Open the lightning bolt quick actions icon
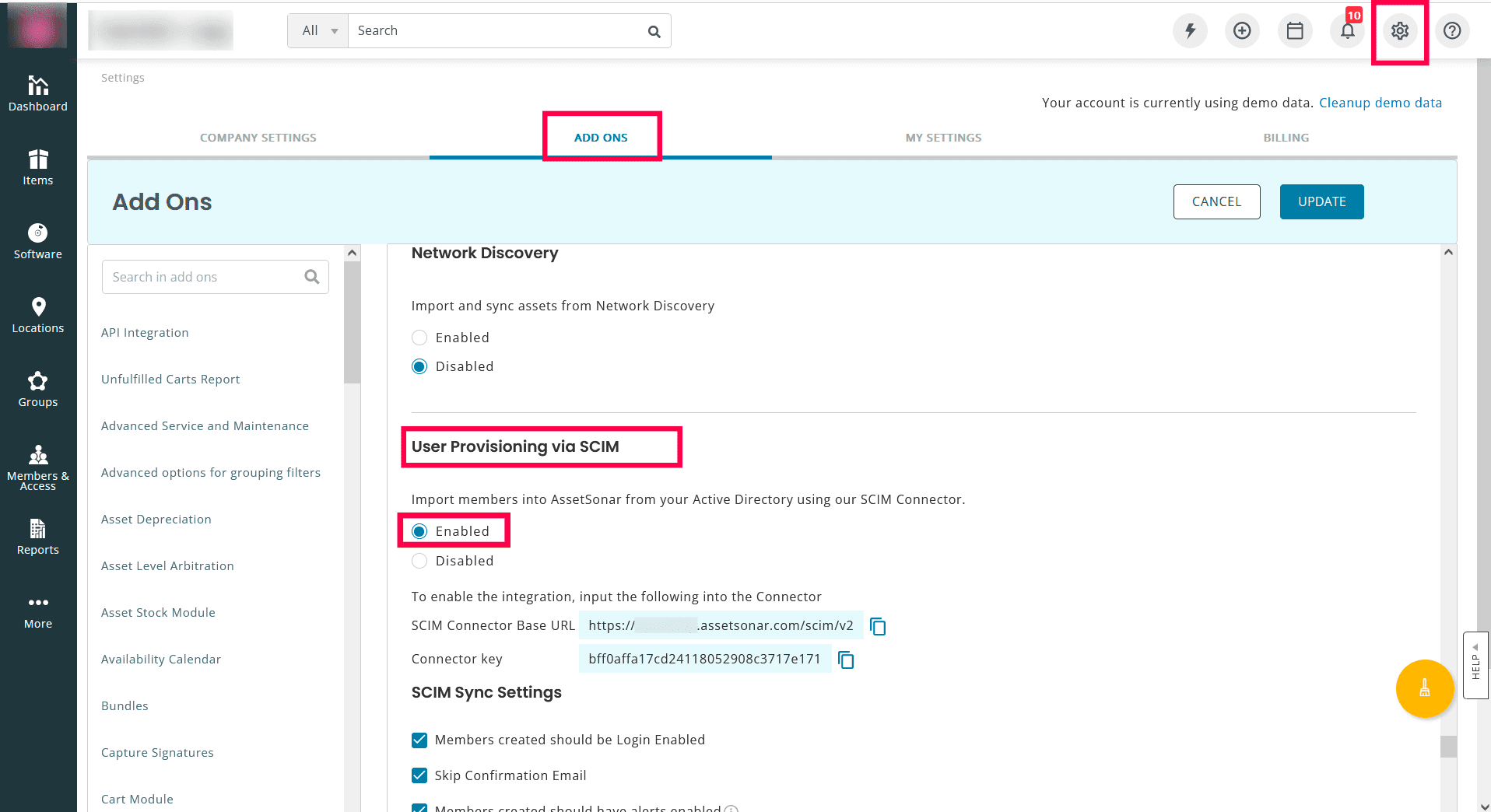 pos(1190,31)
